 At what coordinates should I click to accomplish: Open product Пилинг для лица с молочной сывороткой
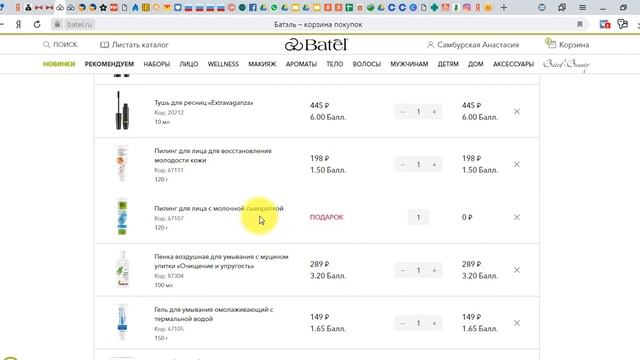(x=219, y=209)
